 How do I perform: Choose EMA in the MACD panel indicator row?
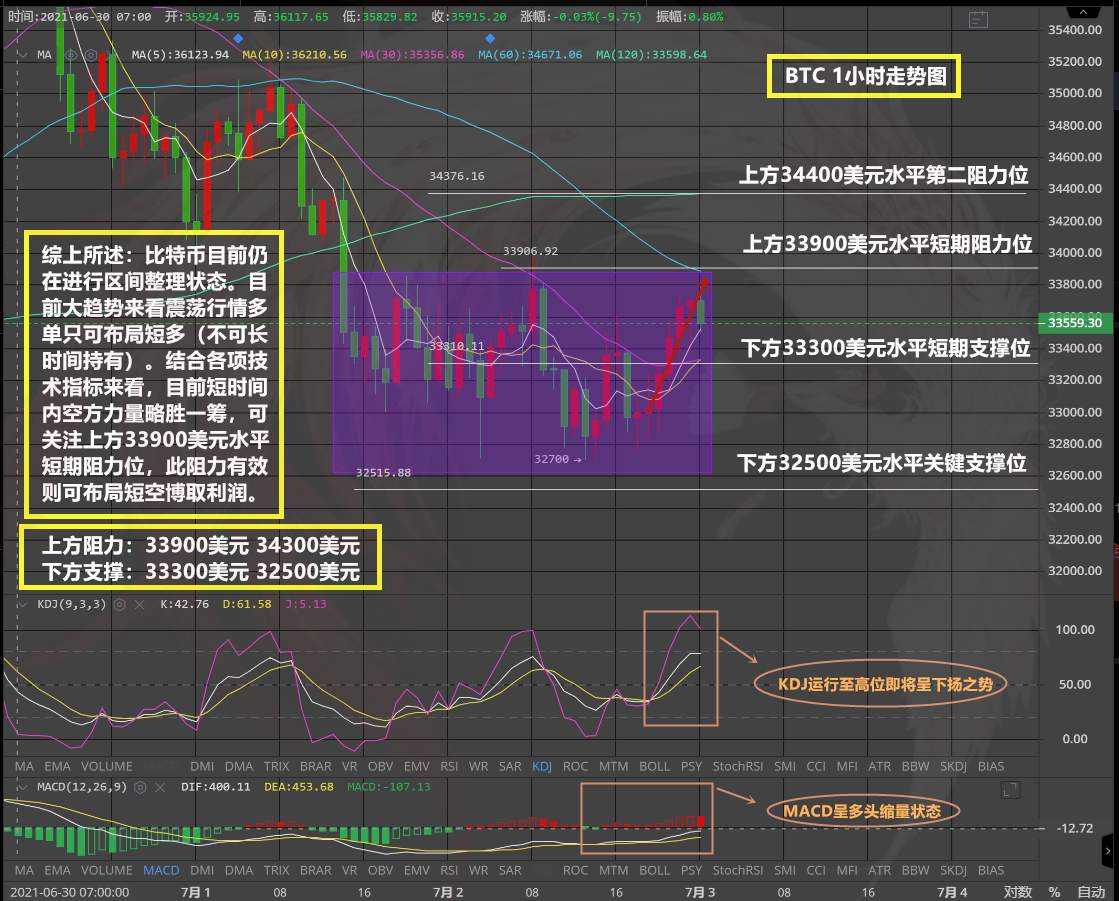pyautogui.click(x=57, y=870)
